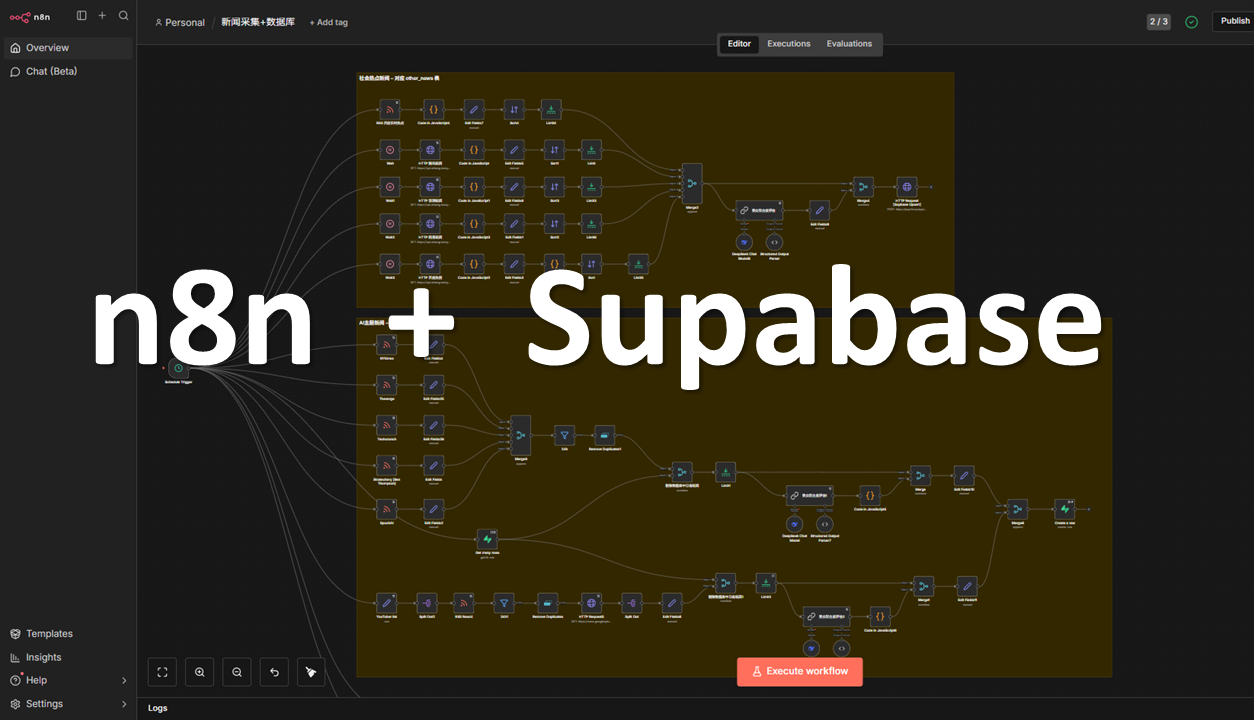Select the Schedule Trigger node

[x=178, y=368]
